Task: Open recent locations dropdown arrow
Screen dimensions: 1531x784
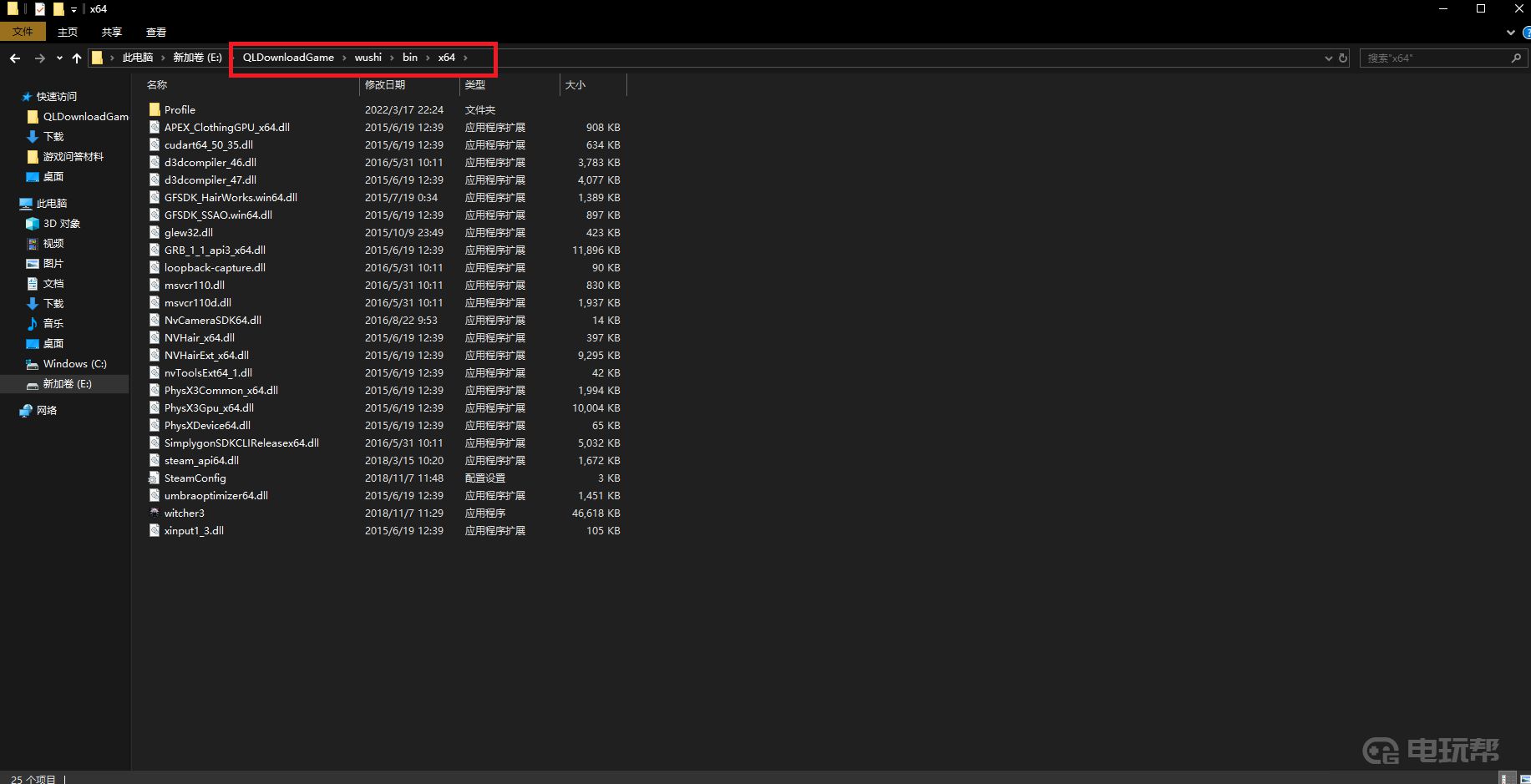Action: click(x=59, y=58)
